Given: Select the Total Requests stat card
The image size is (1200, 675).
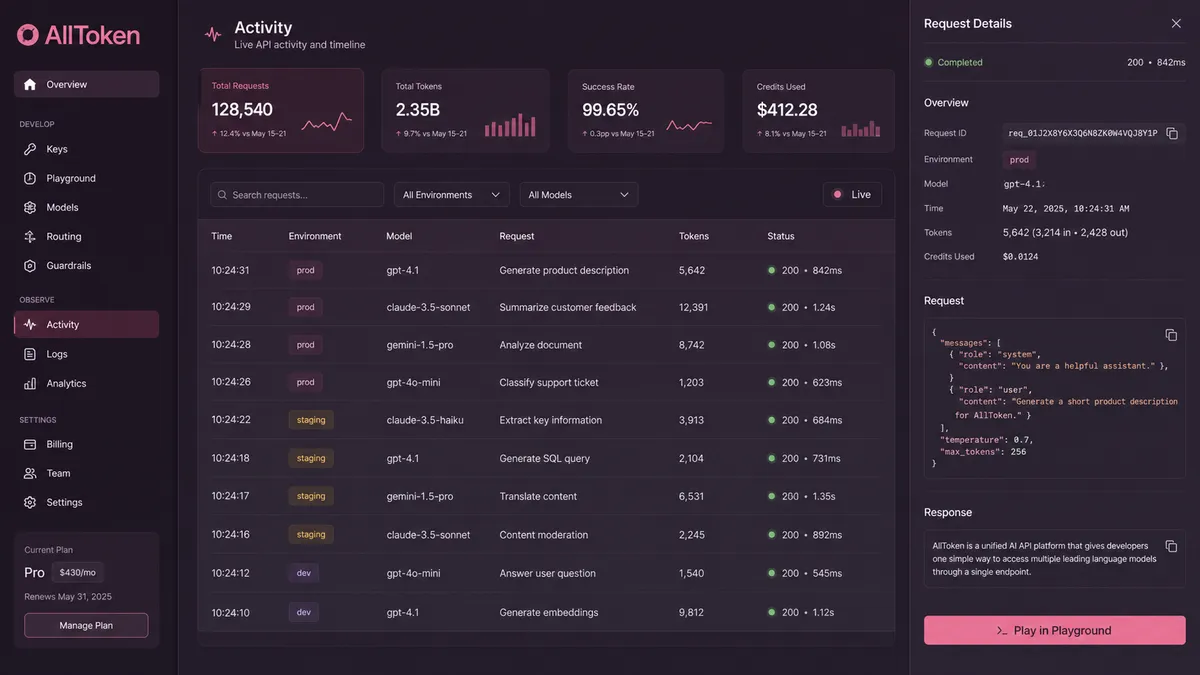Looking at the screenshot, I should [x=281, y=110].
